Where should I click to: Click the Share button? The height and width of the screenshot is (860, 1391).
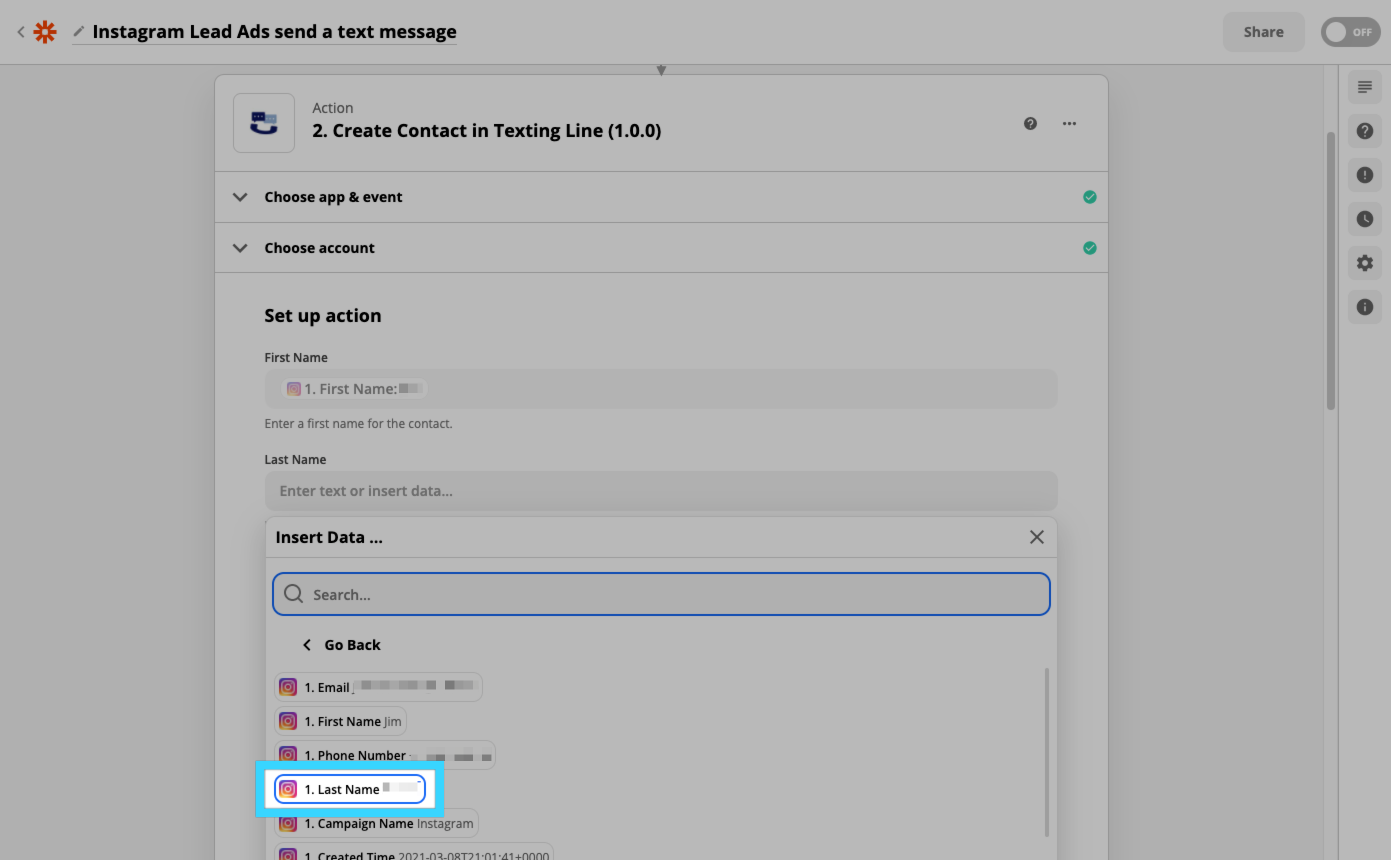click(x=1263, y=31)
